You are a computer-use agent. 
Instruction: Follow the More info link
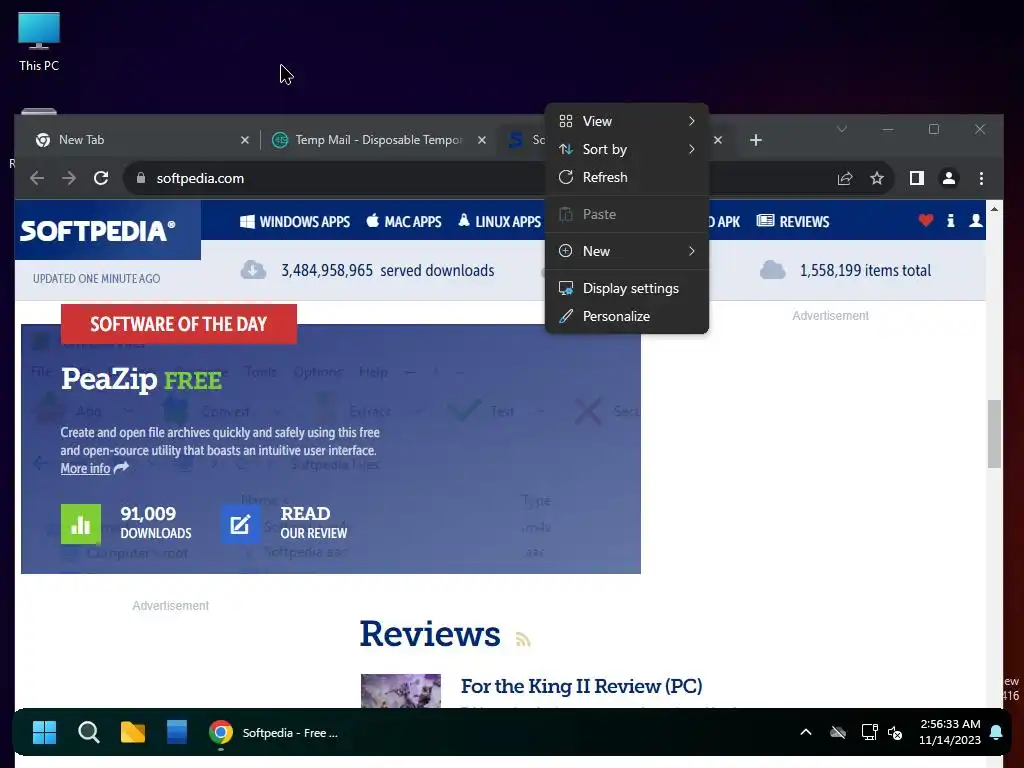(x=86, y=469)
